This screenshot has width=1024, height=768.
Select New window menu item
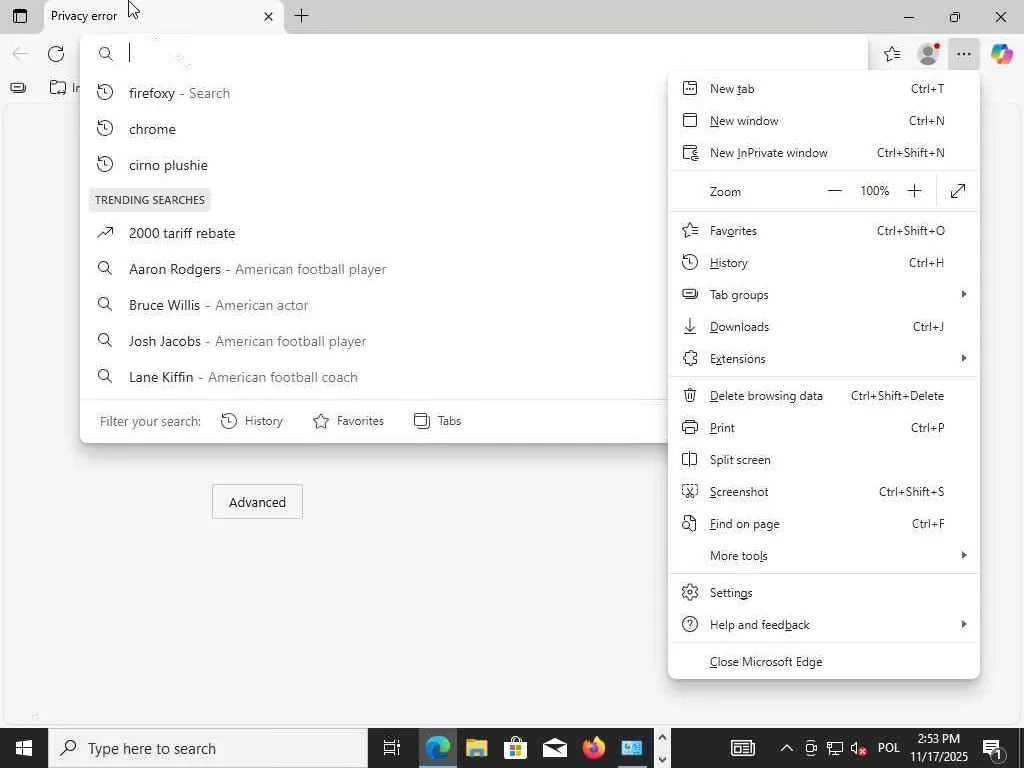[x=824, y=121]
